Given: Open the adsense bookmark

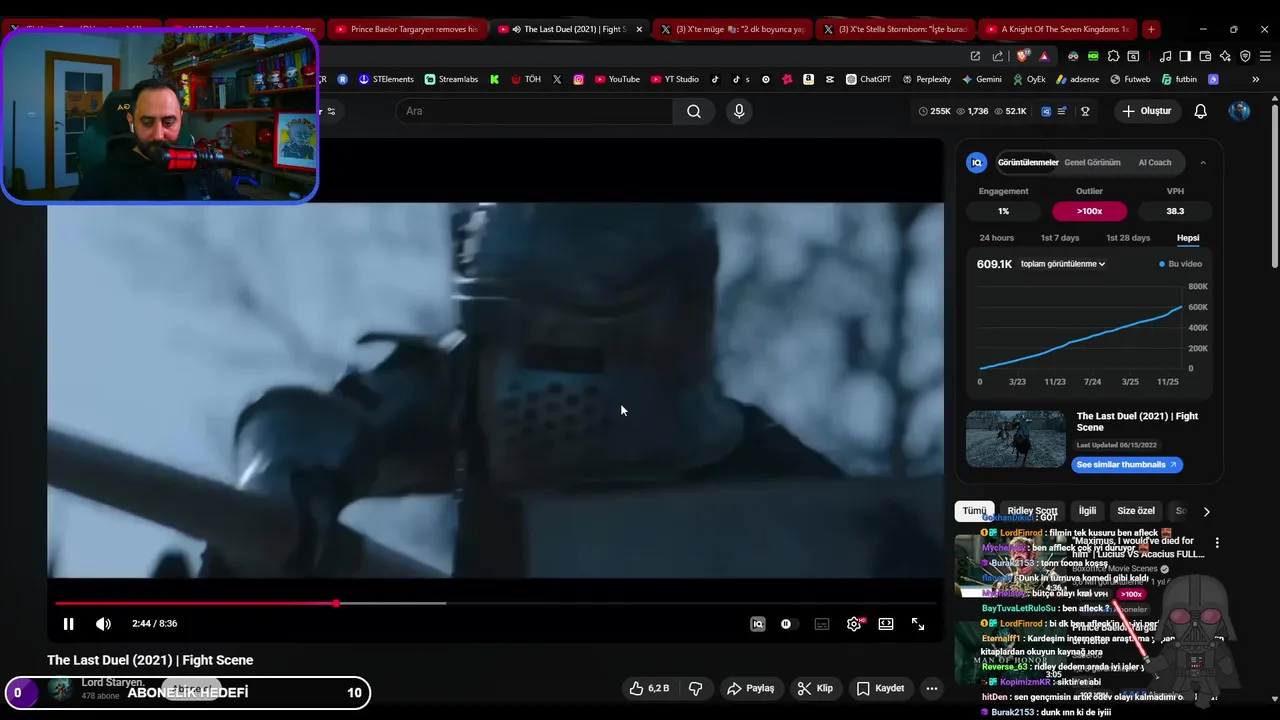Looking at the screenshot, I should pos(1077,79).
